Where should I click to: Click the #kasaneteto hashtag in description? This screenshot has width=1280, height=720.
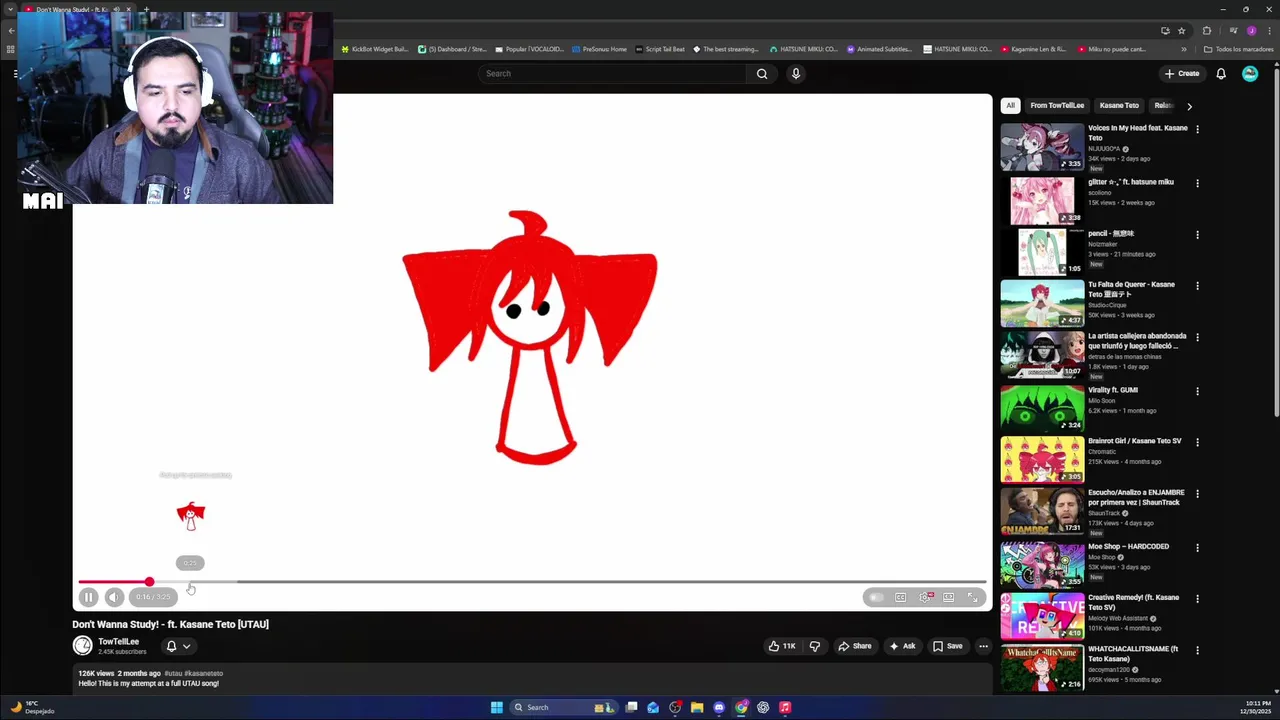click(x=203, y=673)
